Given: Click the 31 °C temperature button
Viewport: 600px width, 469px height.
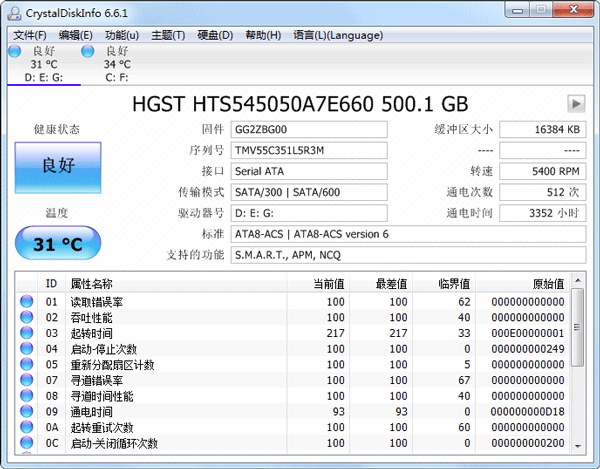Looking at the screenshot, I should (x=58, y=243).
